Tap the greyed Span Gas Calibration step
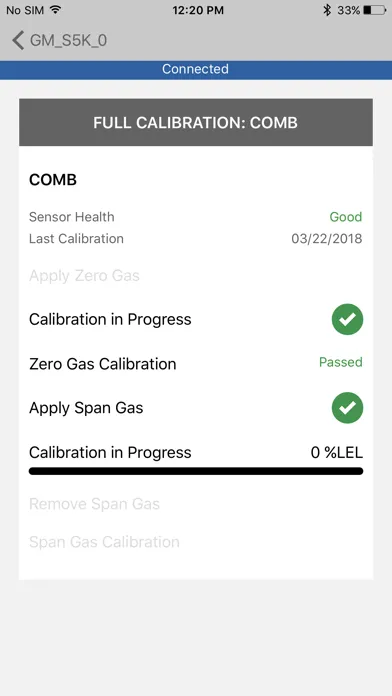The image size is (392, 696). click(104, 542)
